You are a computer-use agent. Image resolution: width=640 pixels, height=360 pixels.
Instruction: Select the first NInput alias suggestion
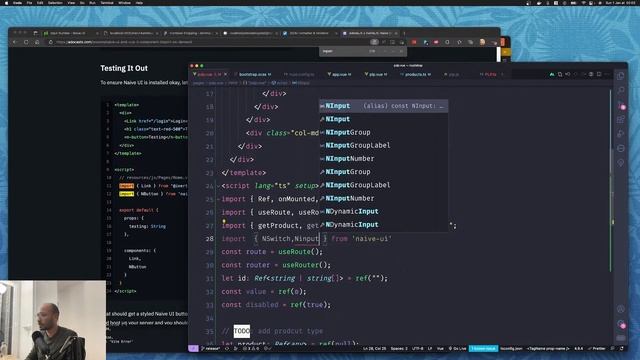pyautogui.click(x=383, y=106)
